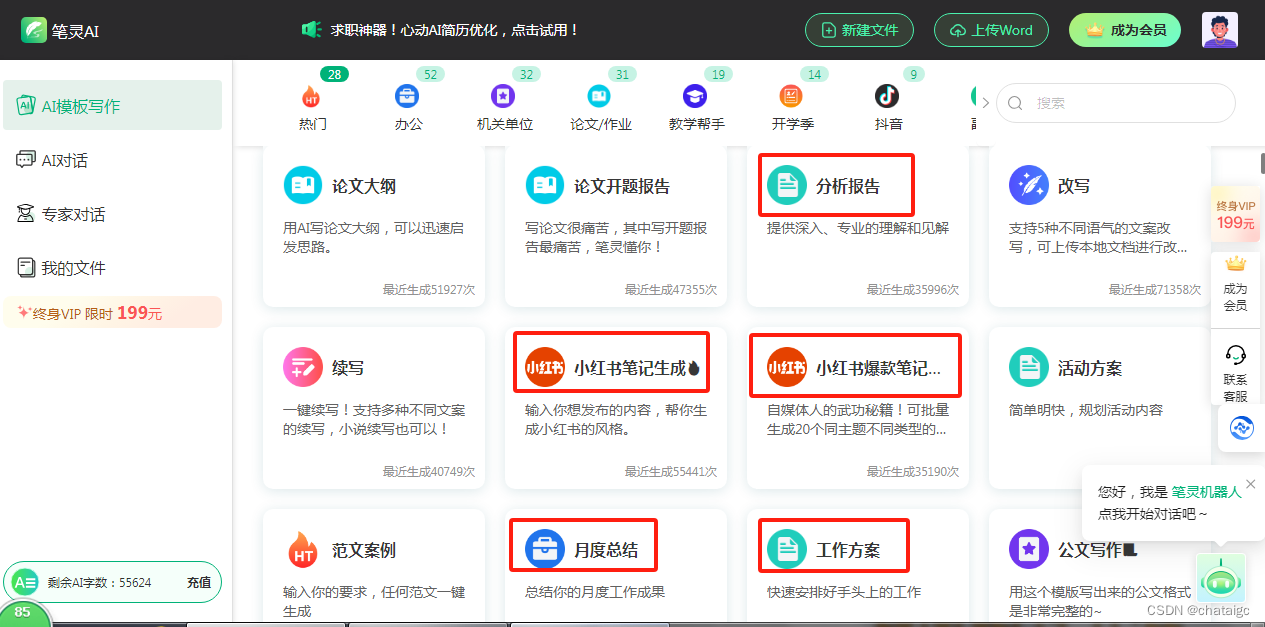Select the 教学帮手 graduation cap icon
Viewport: 1265px width, 627px height.
click(695, 96)
